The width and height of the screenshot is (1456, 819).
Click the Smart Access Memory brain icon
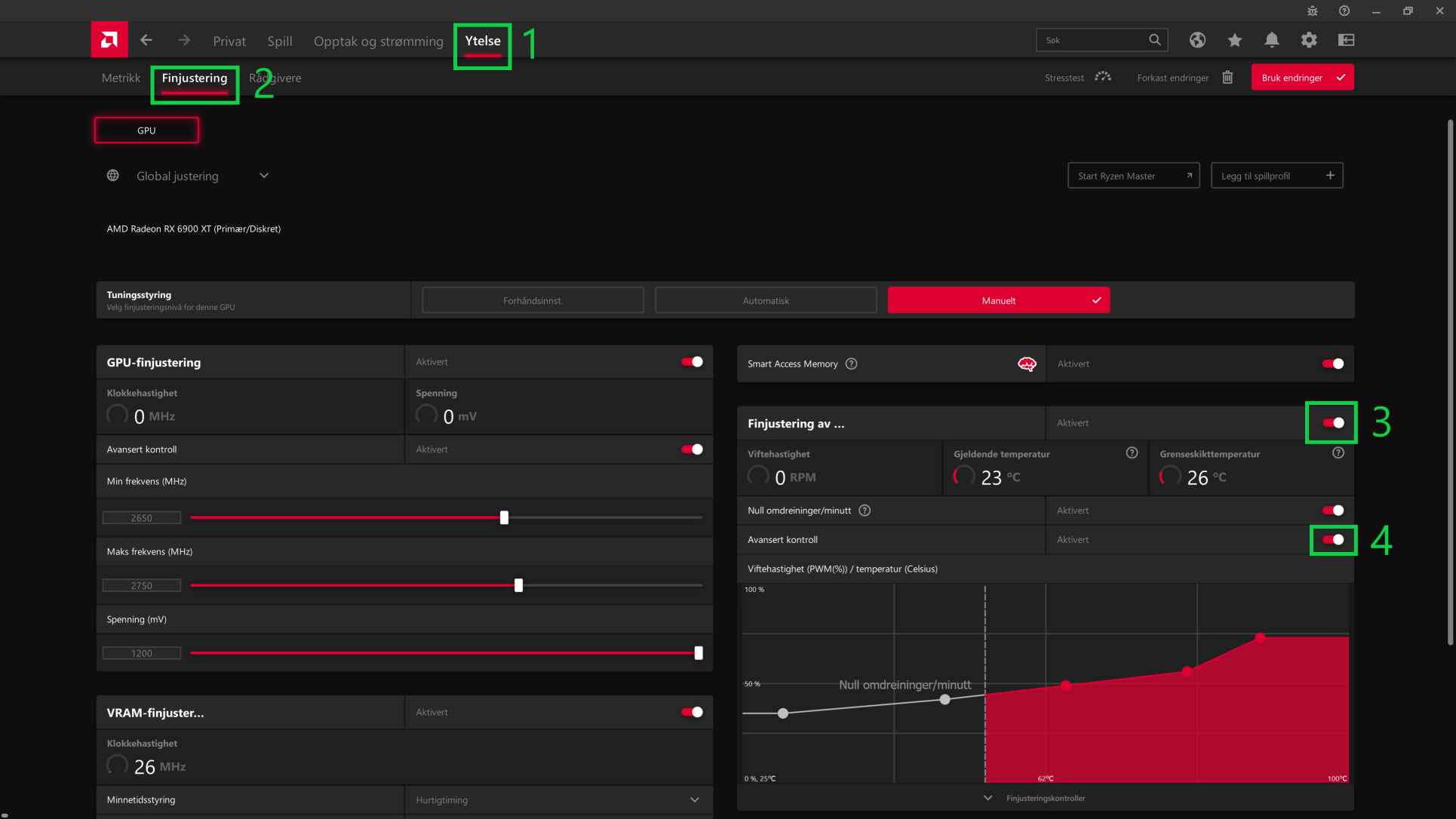pos(1027,364)
